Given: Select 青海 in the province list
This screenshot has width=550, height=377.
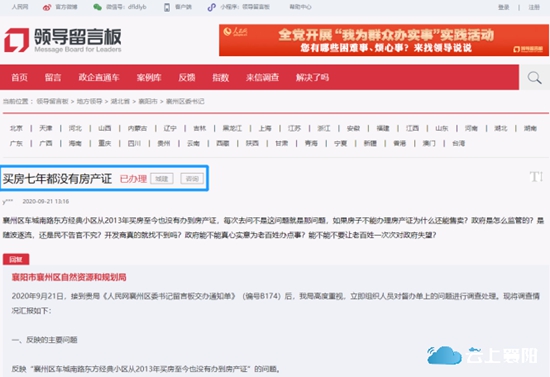Looking at the screenshot, I should [x=311, y=143].
